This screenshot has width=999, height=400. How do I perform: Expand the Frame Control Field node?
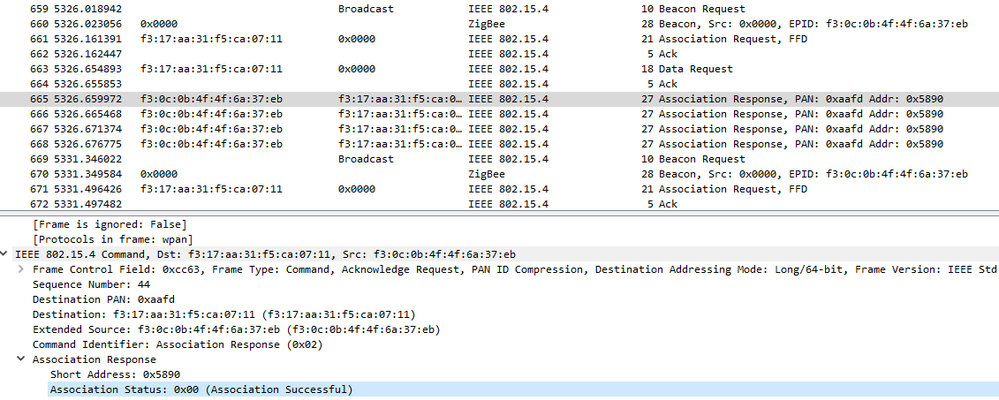coord(21,269)
